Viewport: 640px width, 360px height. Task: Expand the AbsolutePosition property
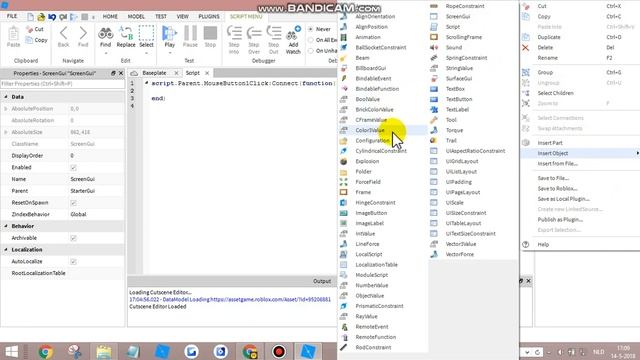click(6, 109)
